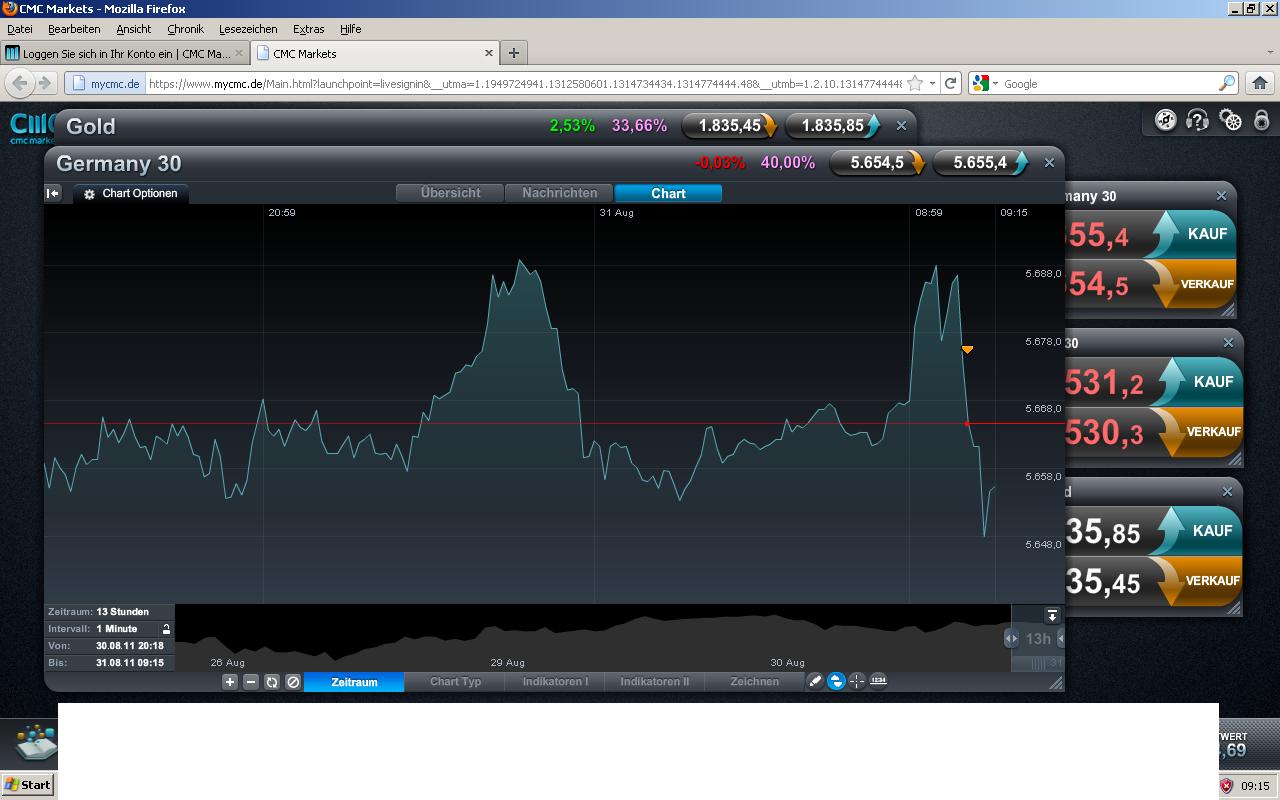Open Chart Optionen gear settings

tap(131, 194)
